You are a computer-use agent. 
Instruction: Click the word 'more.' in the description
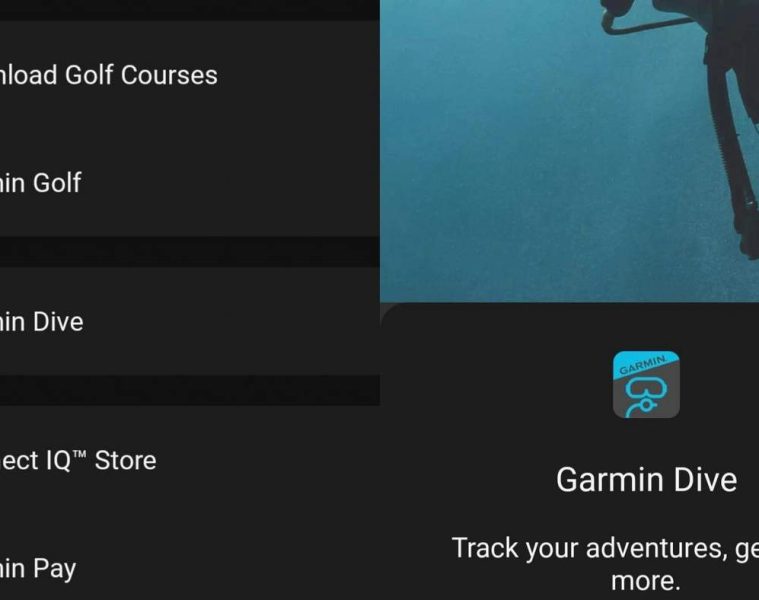[x=646, y=581]
